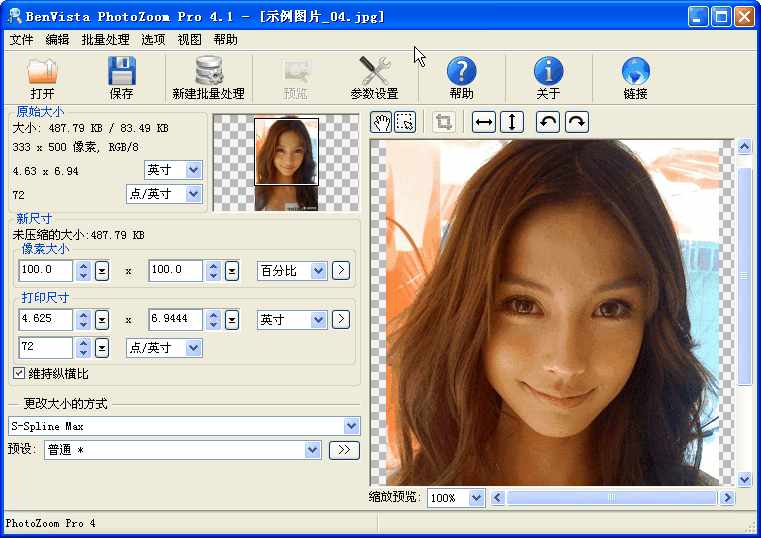Click print height spinner arrows
The width and height of the screenshot is (761, 538).
click(214, 320)
